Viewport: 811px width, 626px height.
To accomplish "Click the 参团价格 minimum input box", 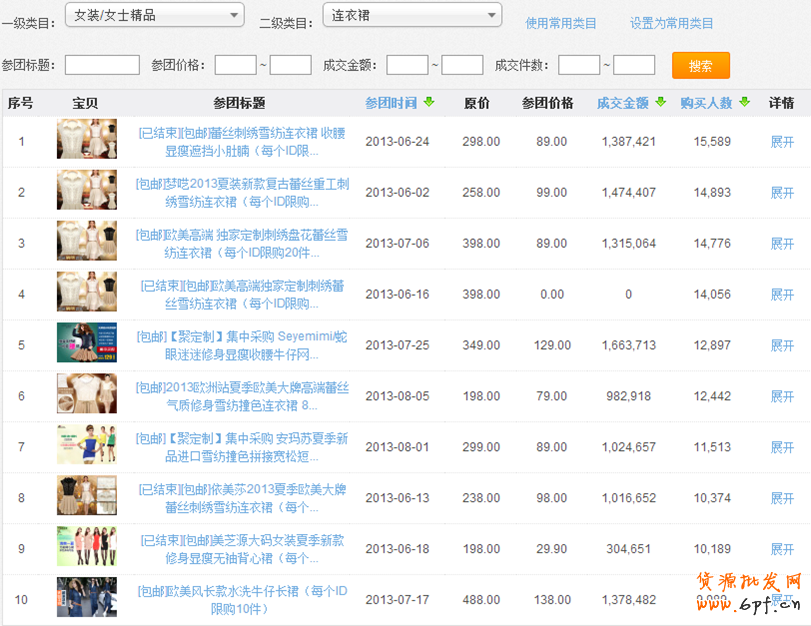I will (236, 65).
